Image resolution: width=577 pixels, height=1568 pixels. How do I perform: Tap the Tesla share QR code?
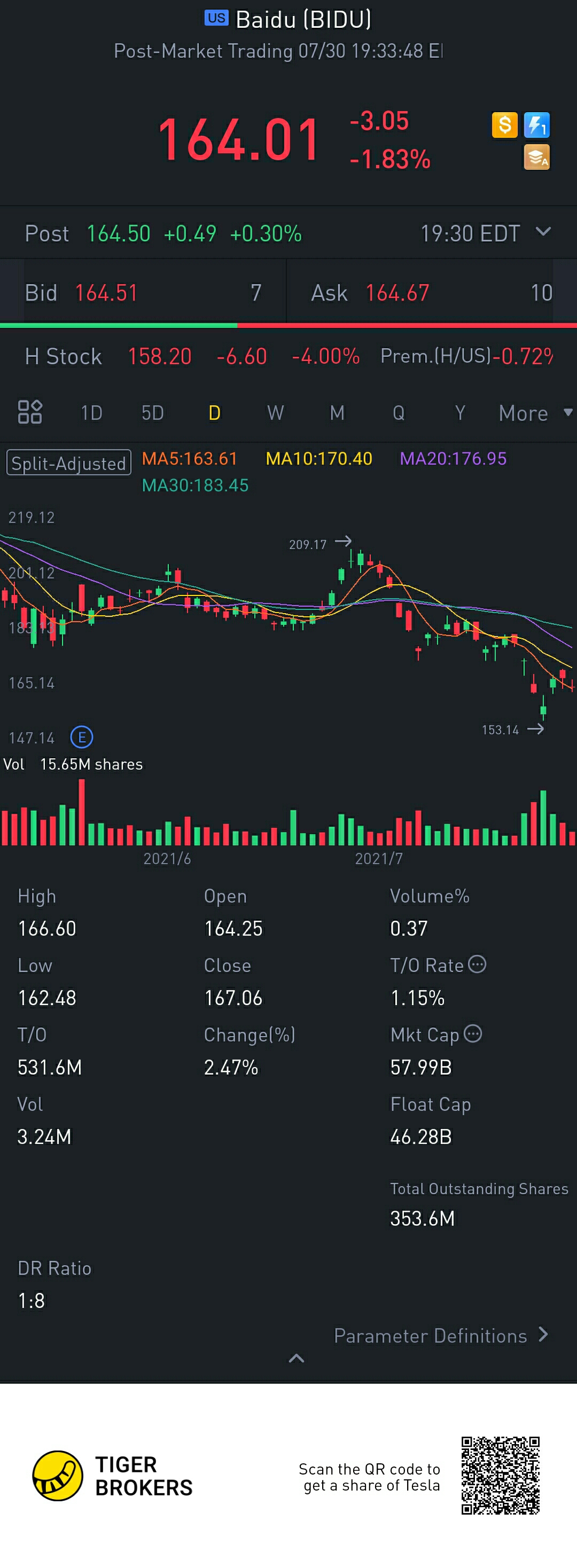click(500, 1476)
